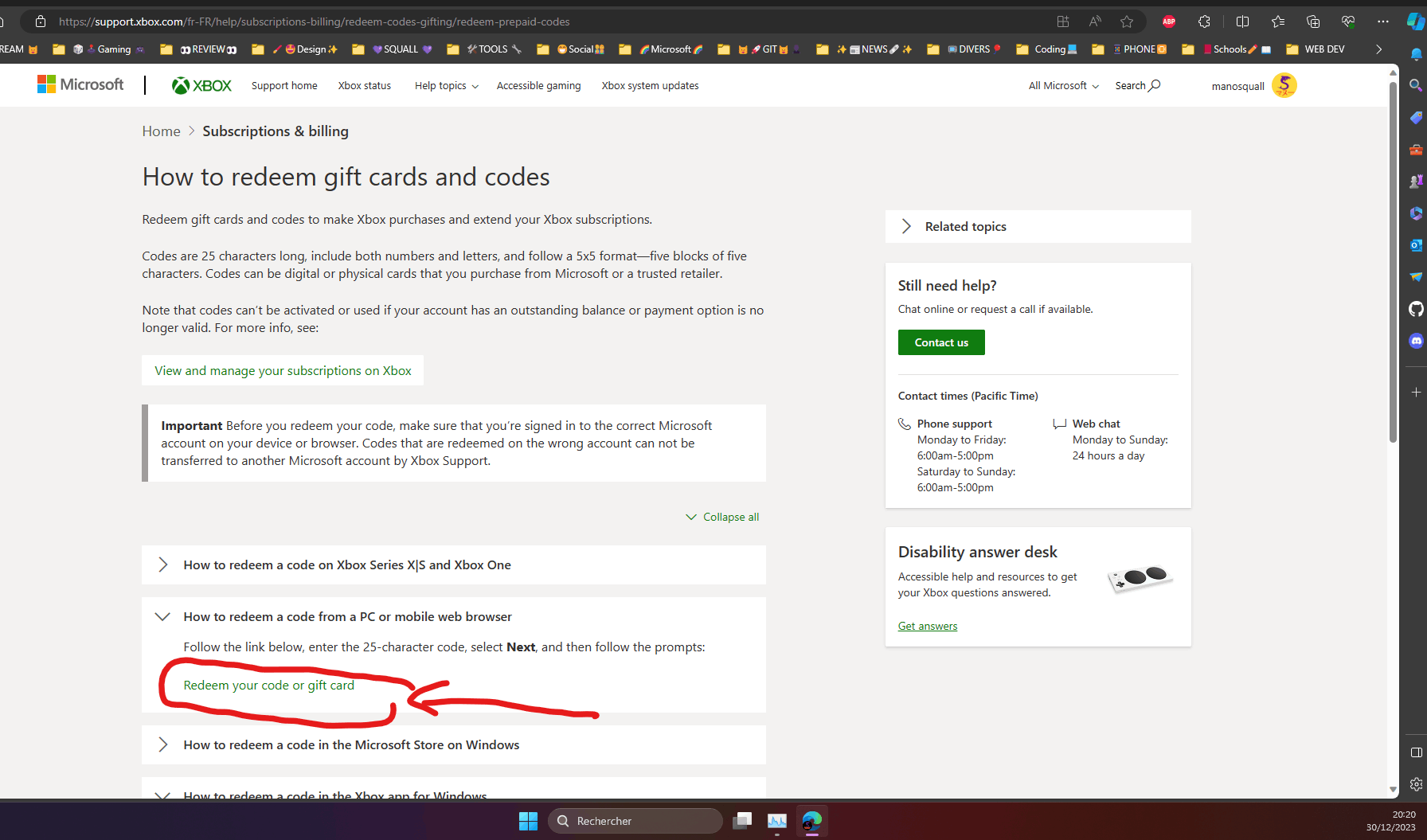The height and width of the screenshot is (840, 1427).
Task: Open the sidebar Shopping tag icon
Action: tap(1416, 118)
